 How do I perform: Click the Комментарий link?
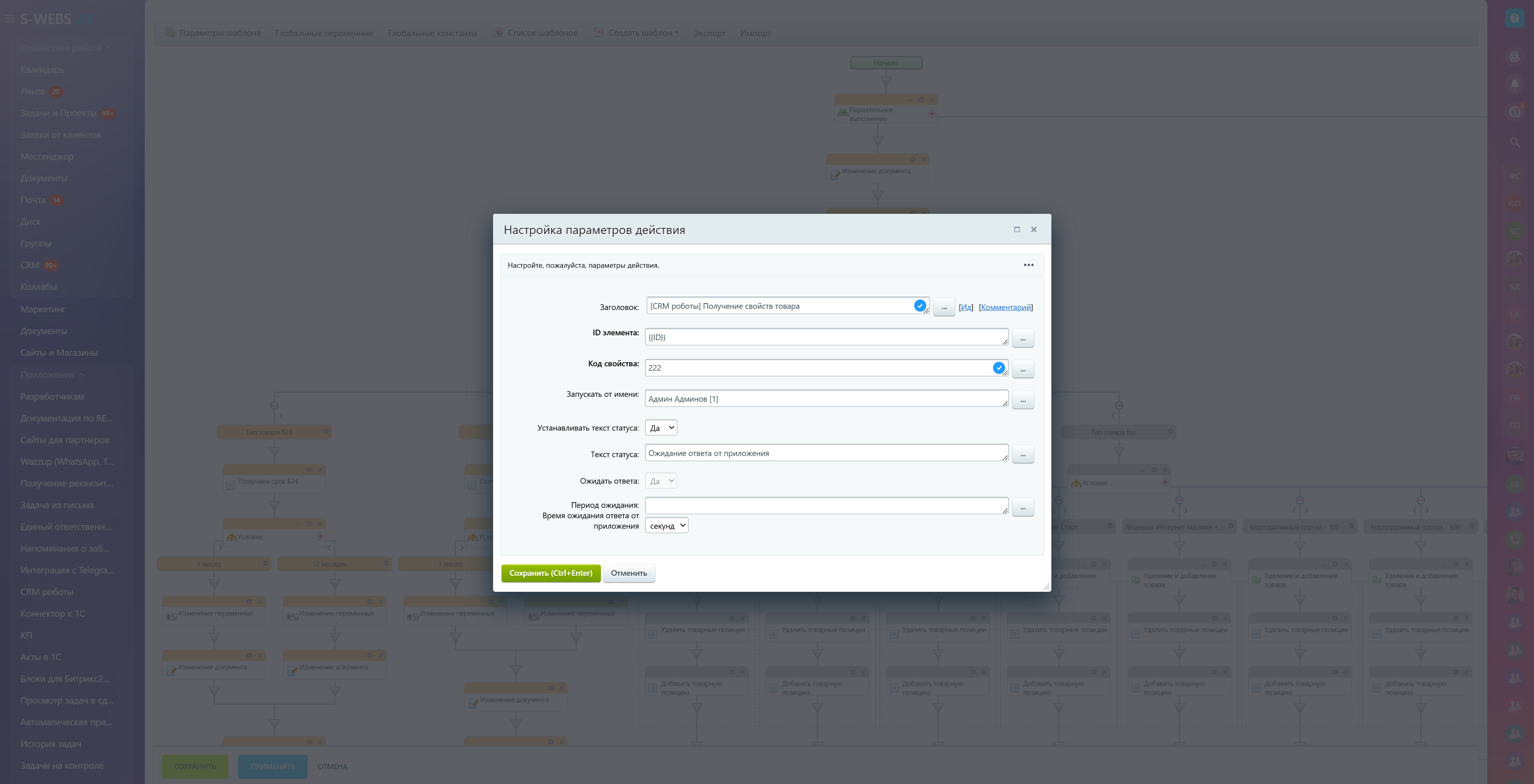pos(1005,307)
